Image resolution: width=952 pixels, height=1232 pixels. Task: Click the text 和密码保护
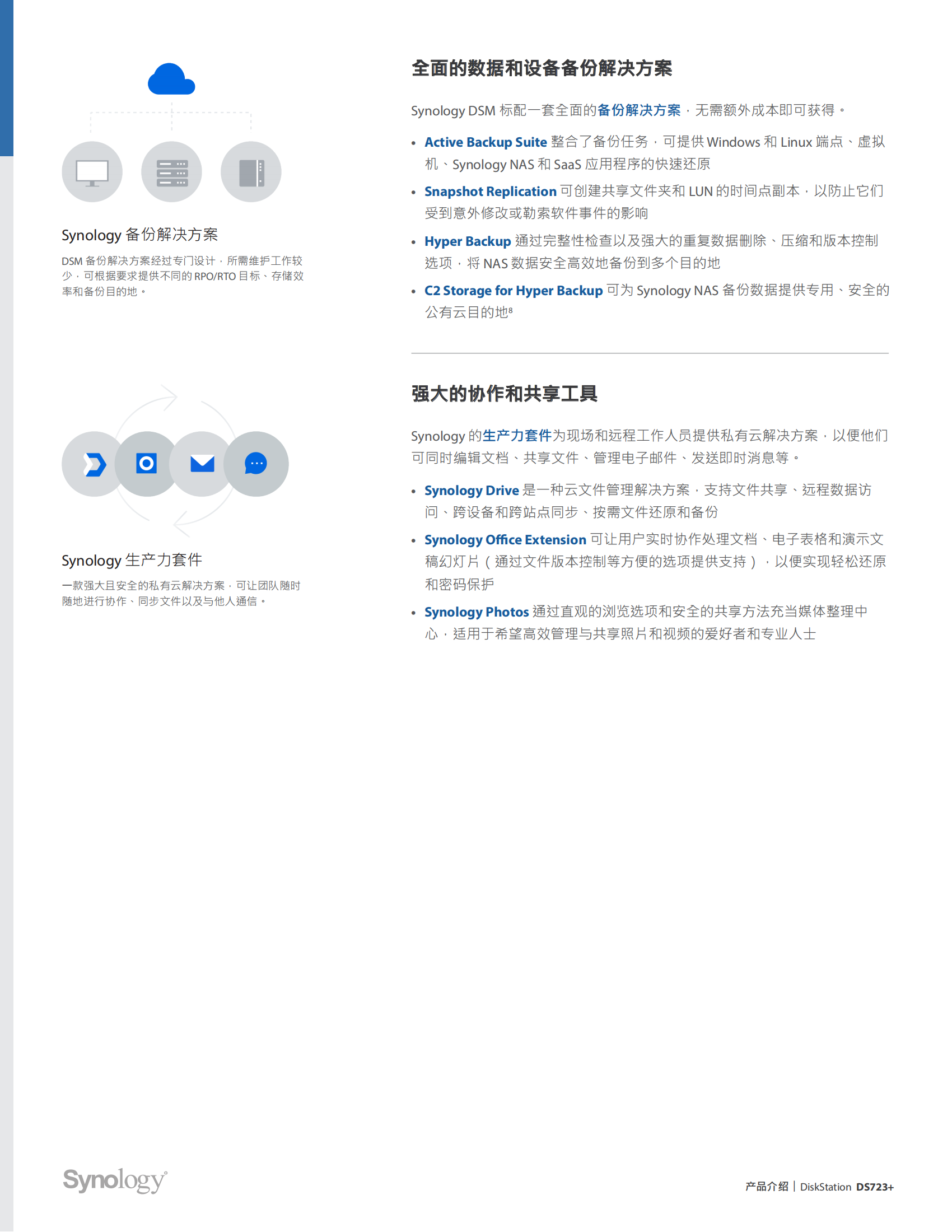click(460, 585)
